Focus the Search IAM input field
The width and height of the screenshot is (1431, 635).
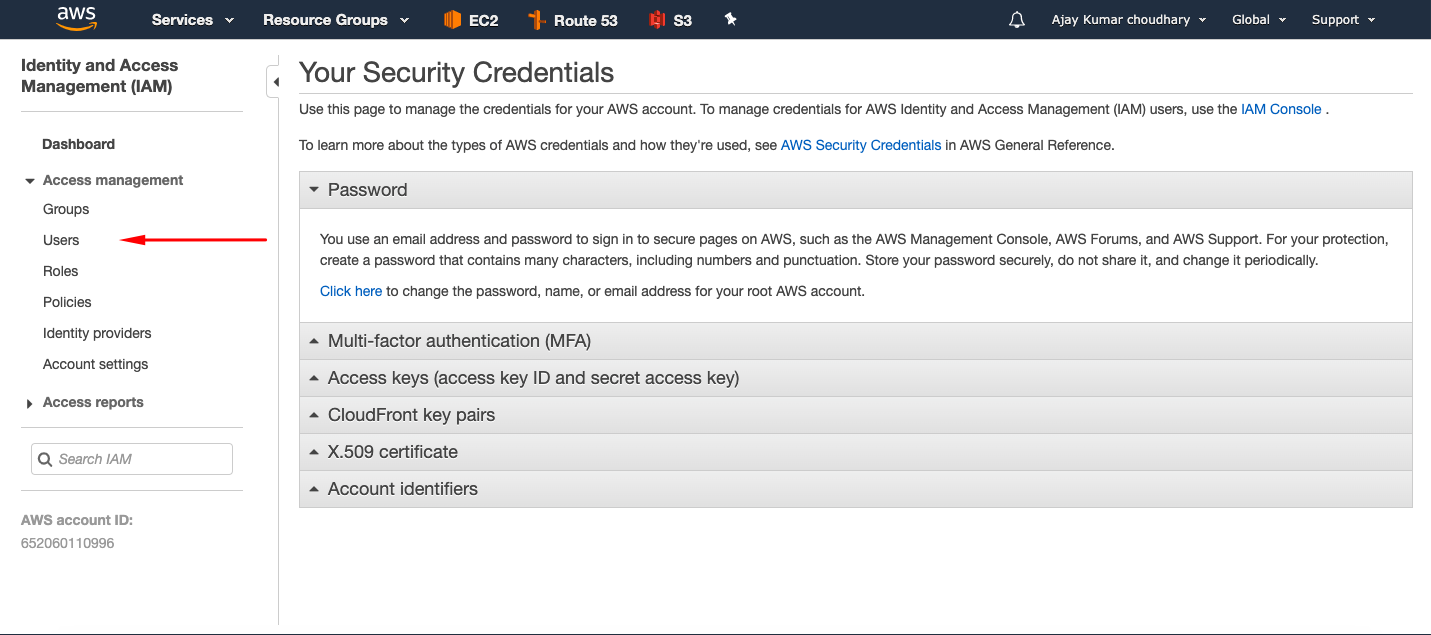[132, 459]
